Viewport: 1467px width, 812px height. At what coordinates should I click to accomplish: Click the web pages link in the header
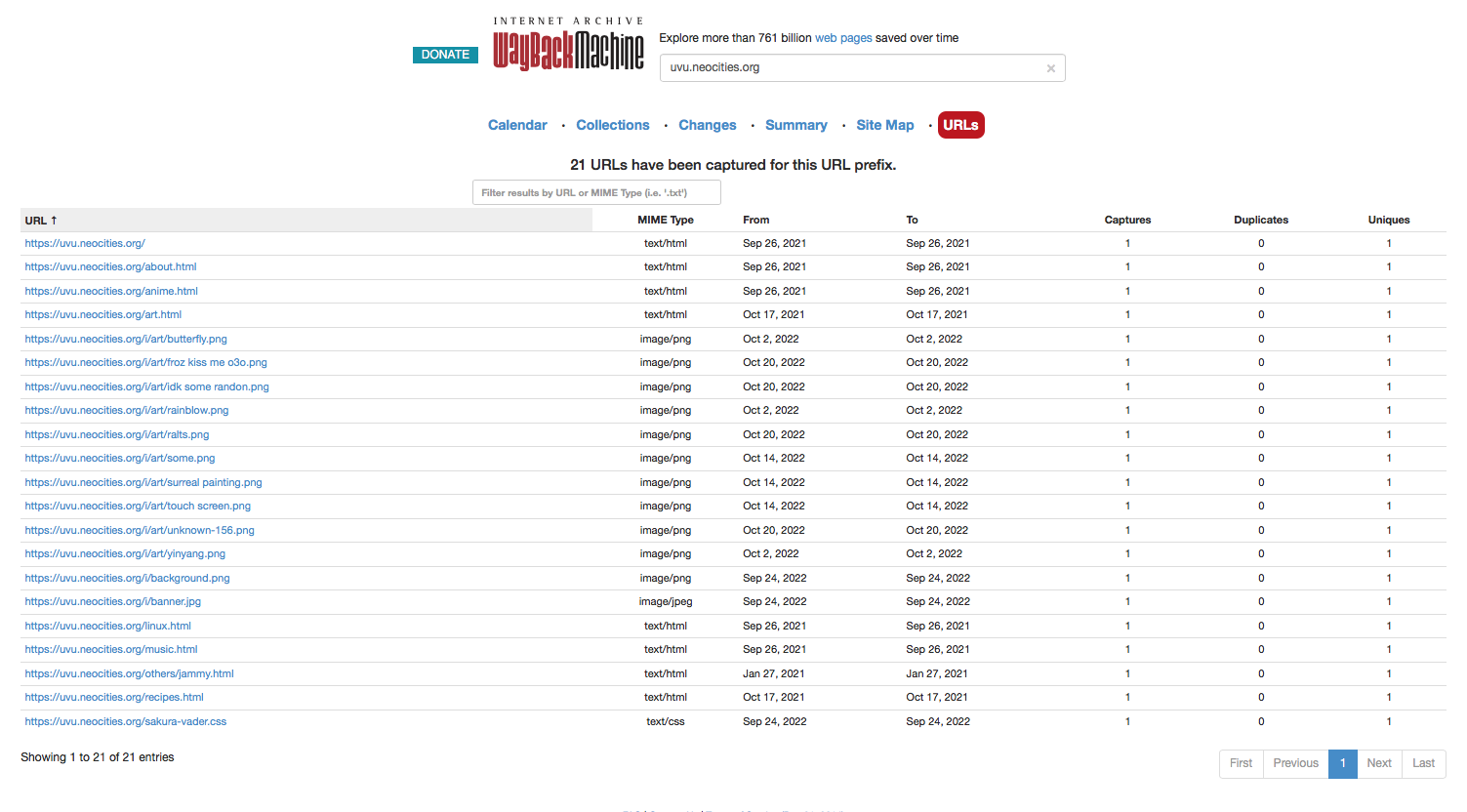point(842,37)
